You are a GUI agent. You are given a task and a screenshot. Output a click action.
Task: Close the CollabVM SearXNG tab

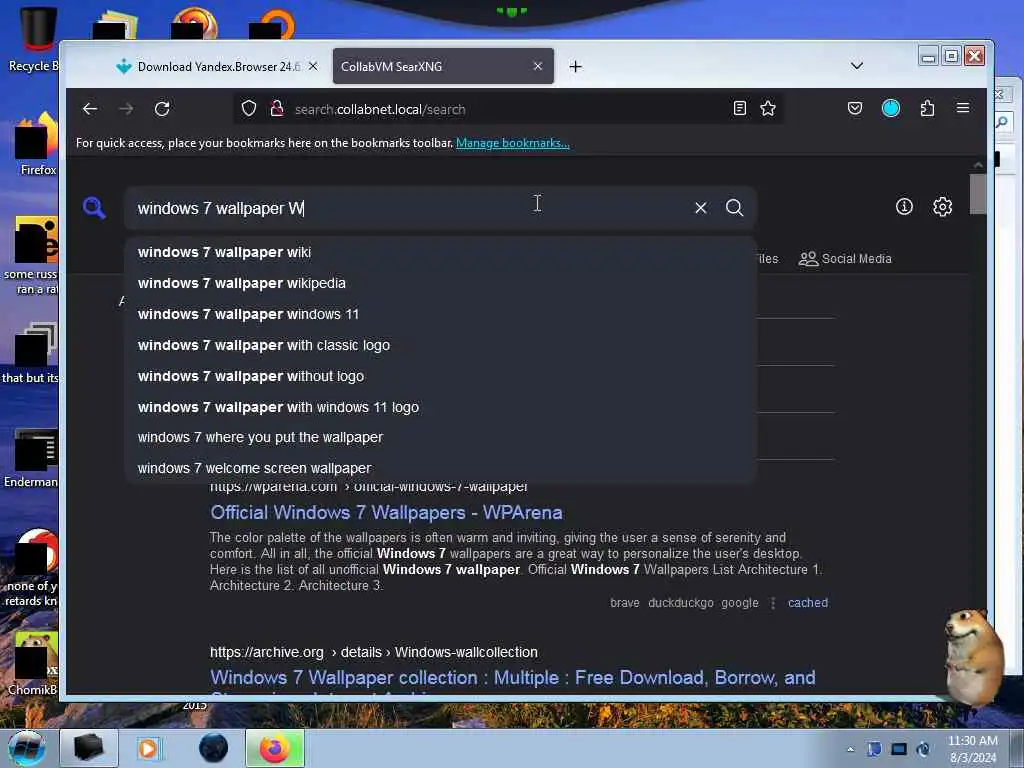coord(537,67)
